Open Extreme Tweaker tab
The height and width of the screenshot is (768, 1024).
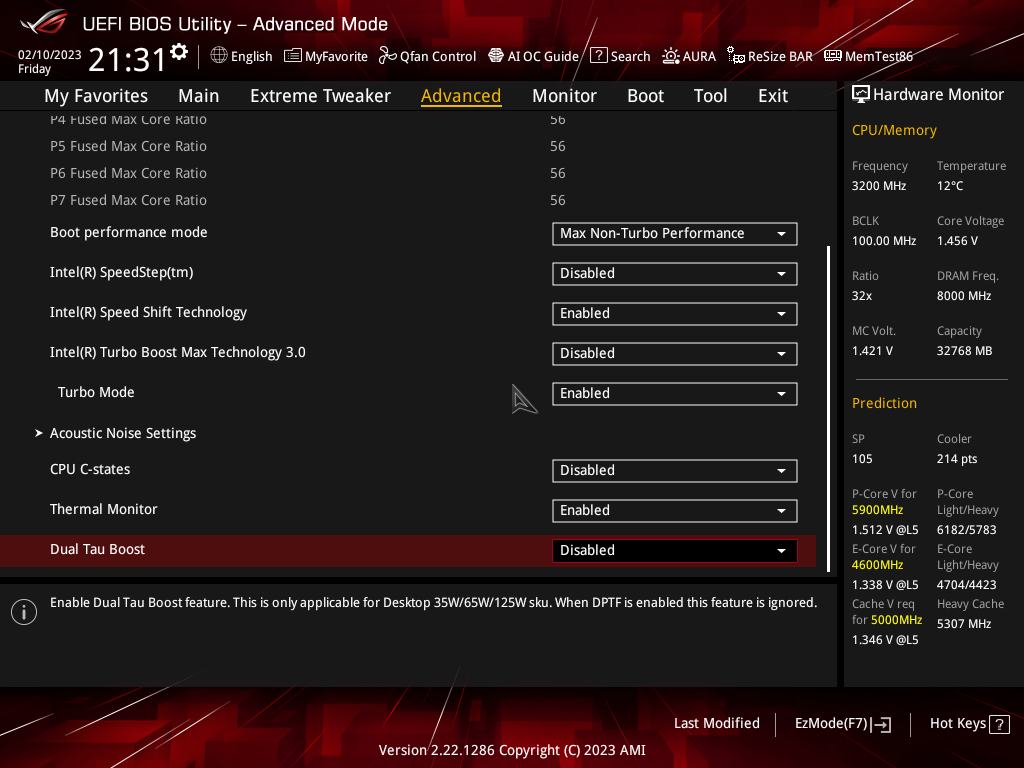click(x=320, y=95)
